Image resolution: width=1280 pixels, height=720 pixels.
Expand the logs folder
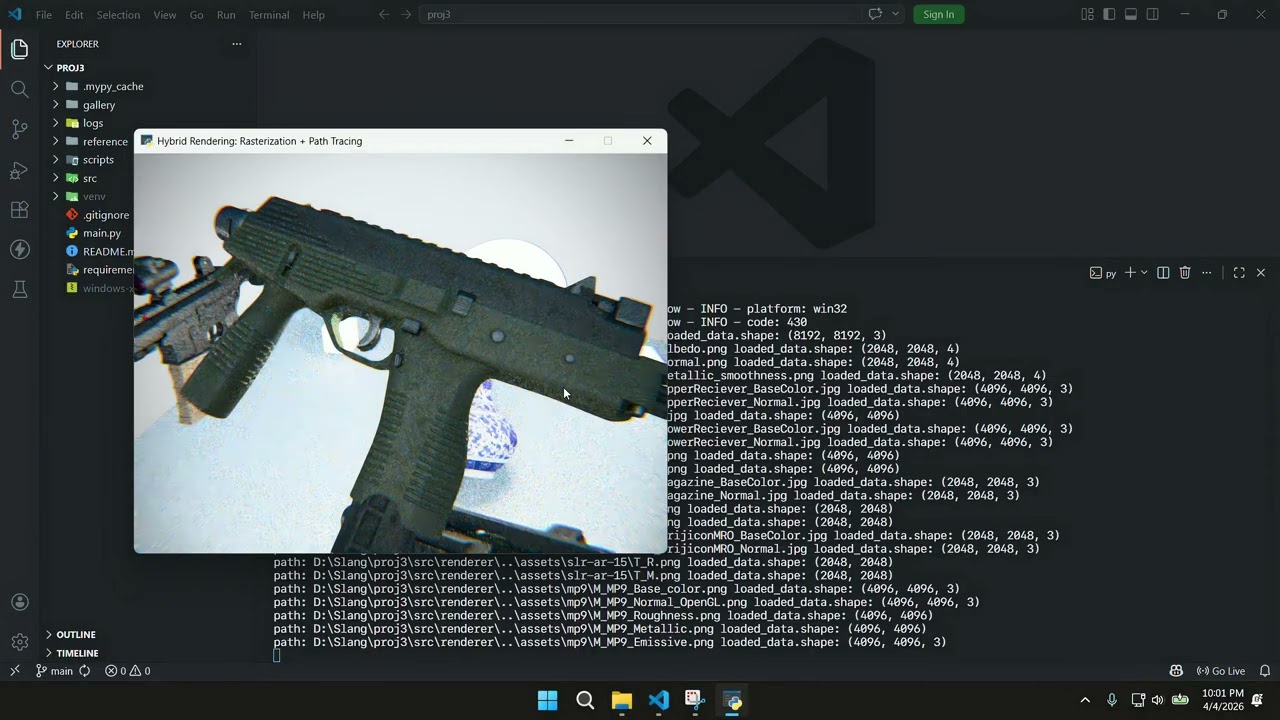click(x=148, y=122)
